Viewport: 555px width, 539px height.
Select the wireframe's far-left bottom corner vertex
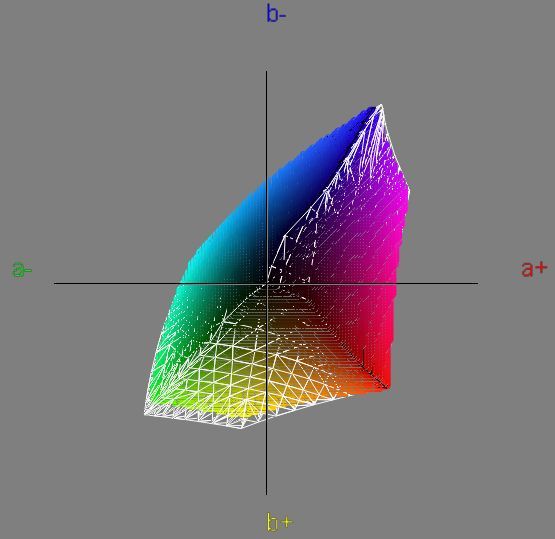point(144,413)
